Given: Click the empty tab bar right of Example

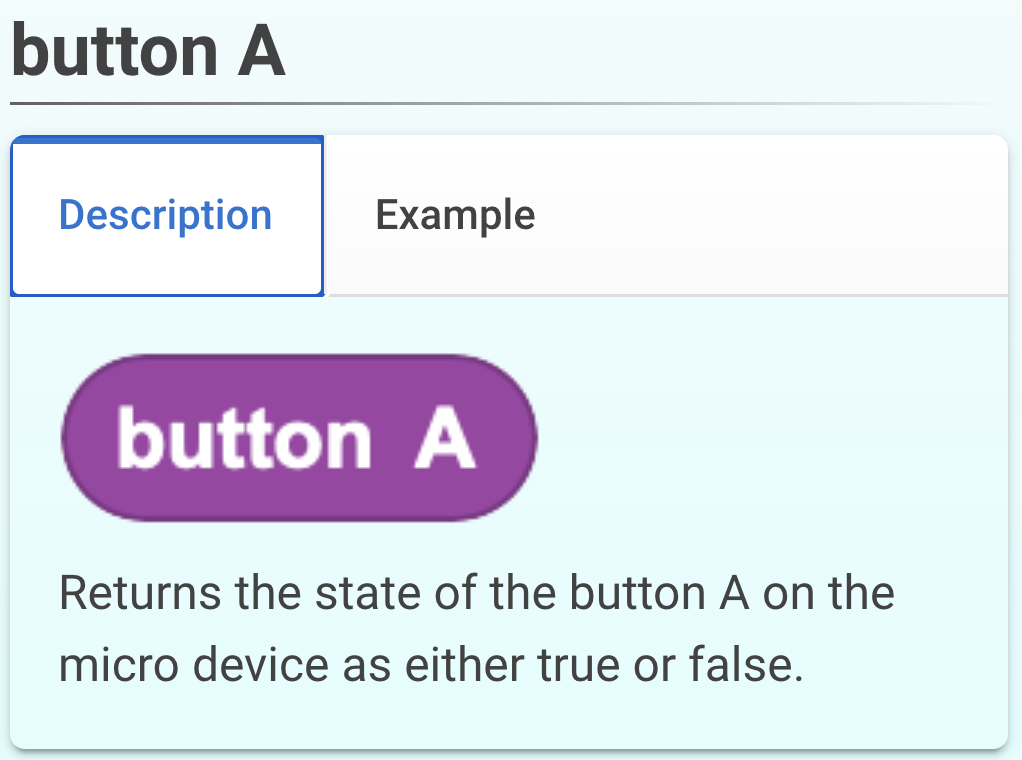Looking at the screenshot, I should click(x=770, y=216).
